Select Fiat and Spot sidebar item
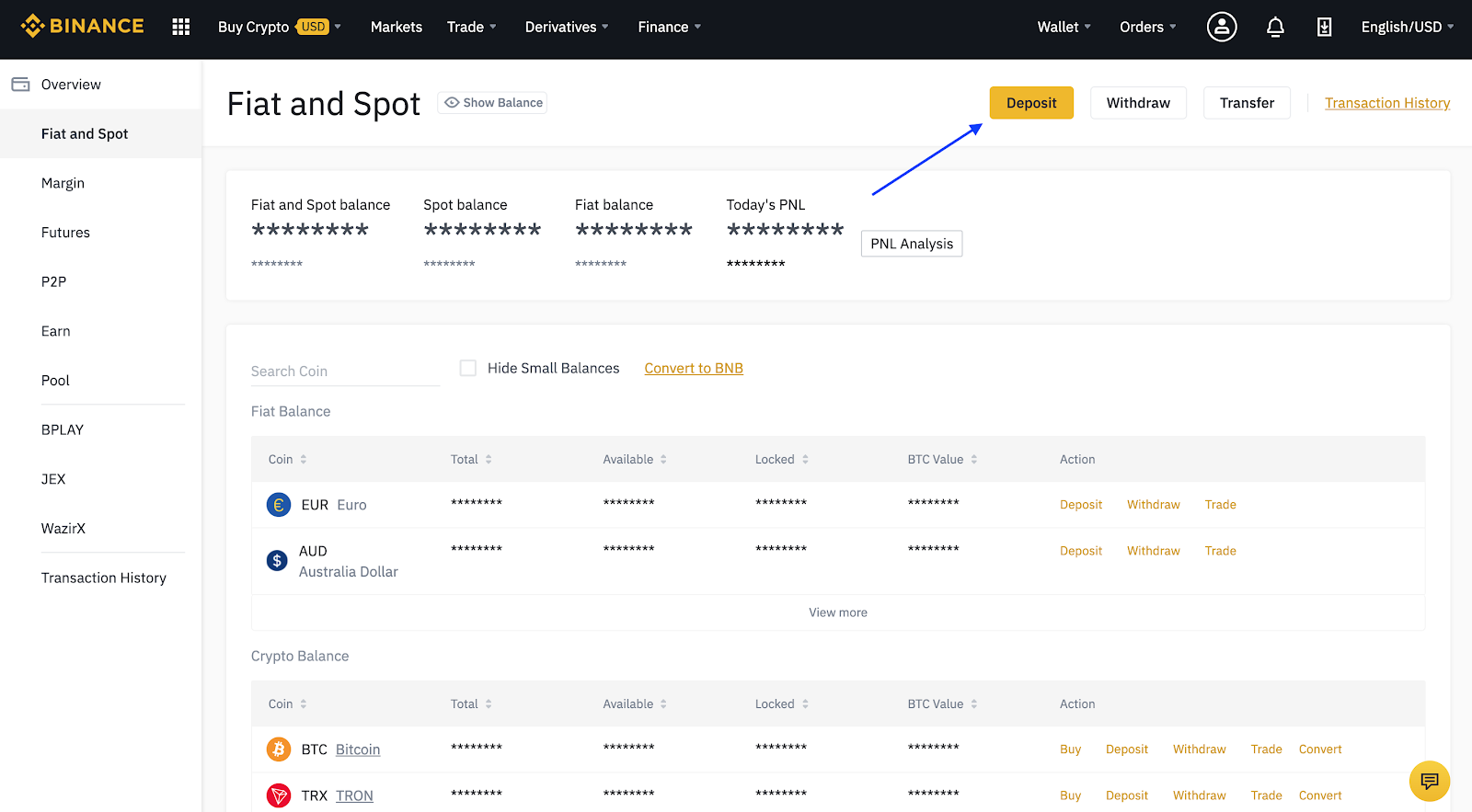 tap(101, 134)
